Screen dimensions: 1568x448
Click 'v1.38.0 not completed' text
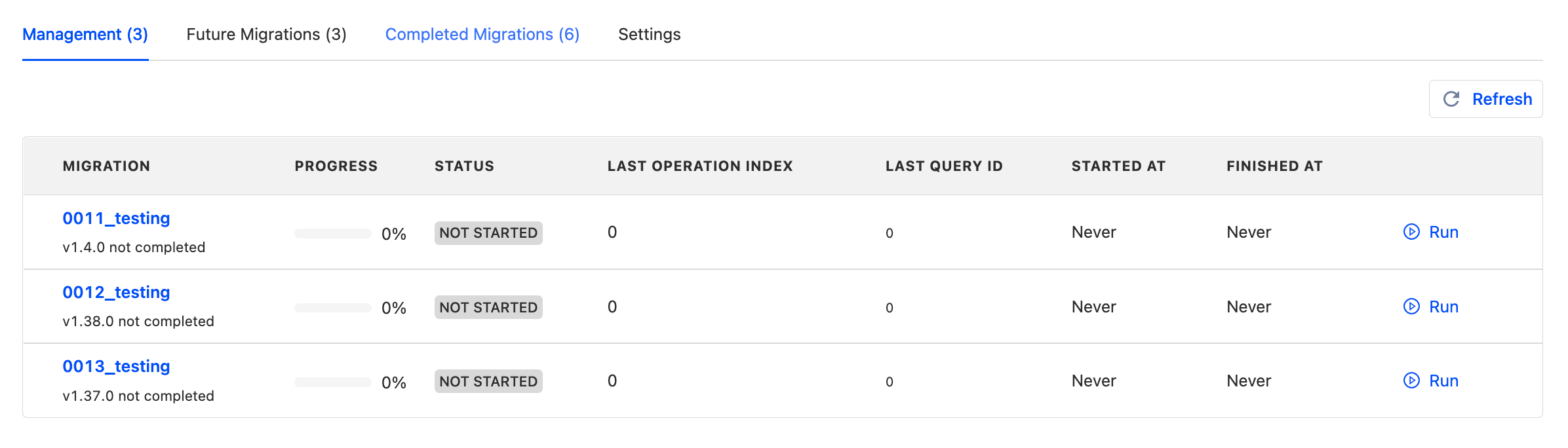pos(138,322)
